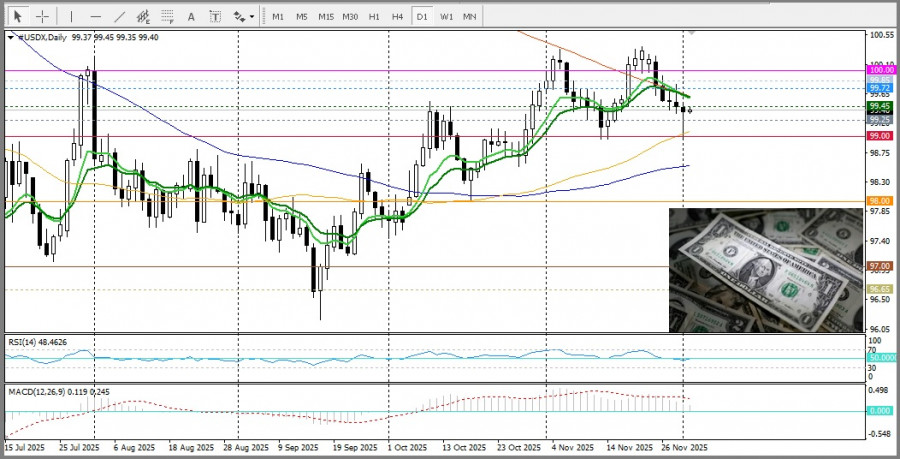Screen dimensions: 900x459
Task: Select the text label tool
Action: coord(214,17)
